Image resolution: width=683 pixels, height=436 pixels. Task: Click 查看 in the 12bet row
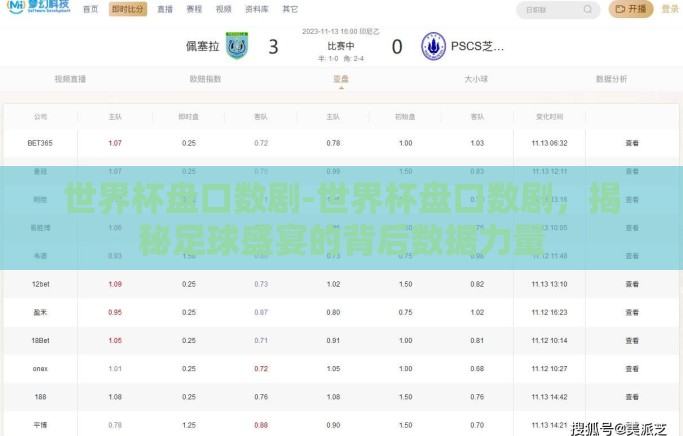[x=632, y=284]
